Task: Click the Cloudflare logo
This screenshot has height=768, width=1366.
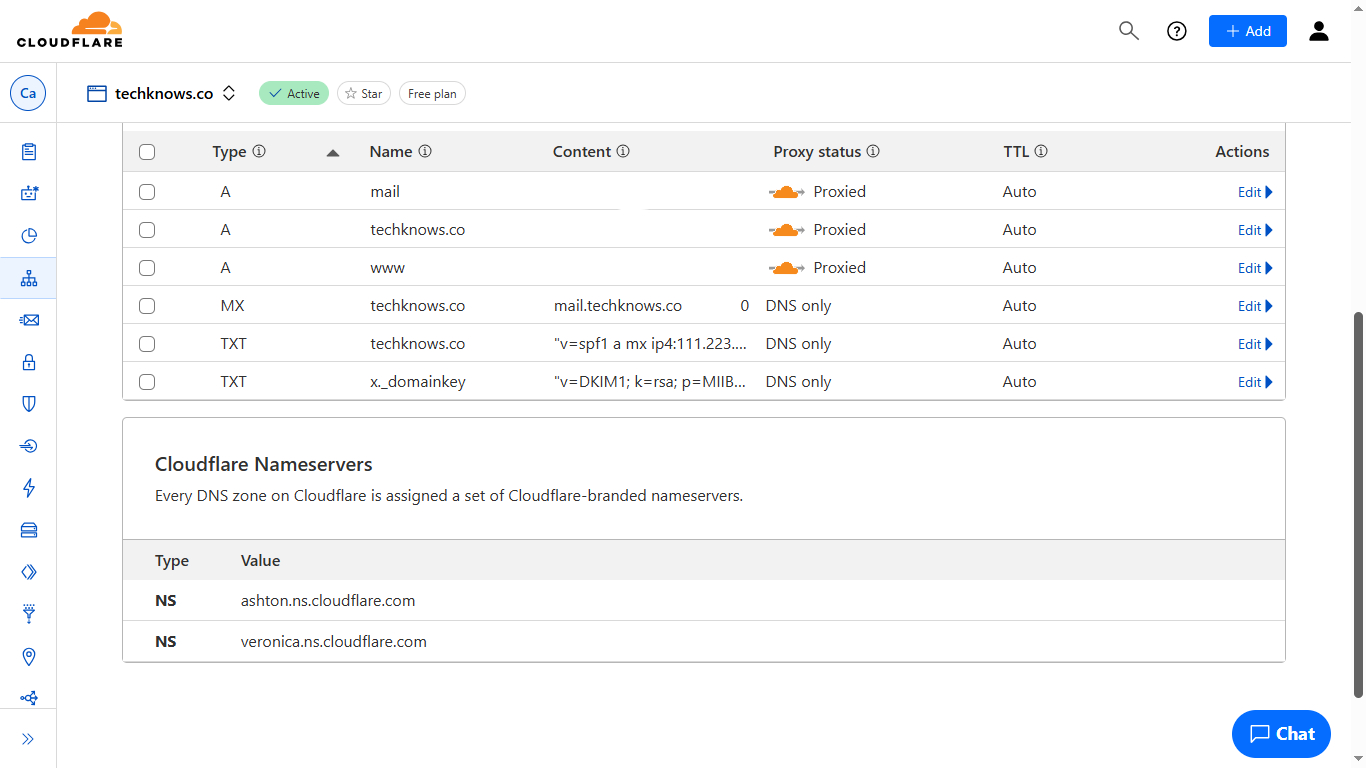Action: tap(70, 30)
